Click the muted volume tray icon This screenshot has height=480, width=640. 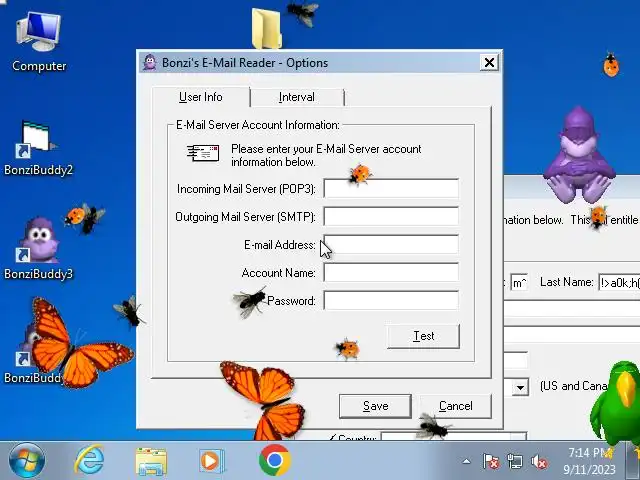[x=539, y=462]
